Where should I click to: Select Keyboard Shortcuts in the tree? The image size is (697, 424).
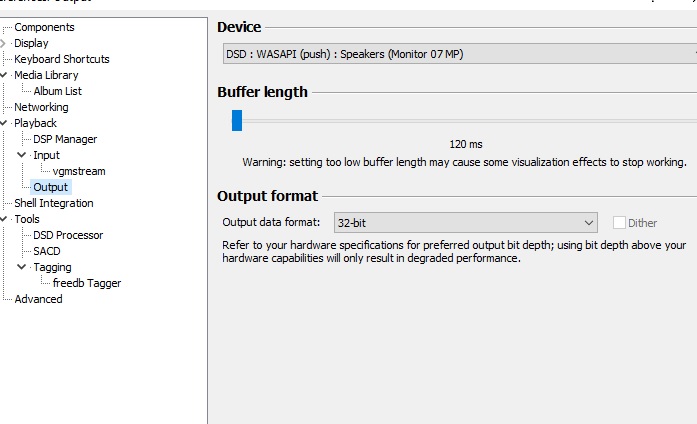(62, 59)
